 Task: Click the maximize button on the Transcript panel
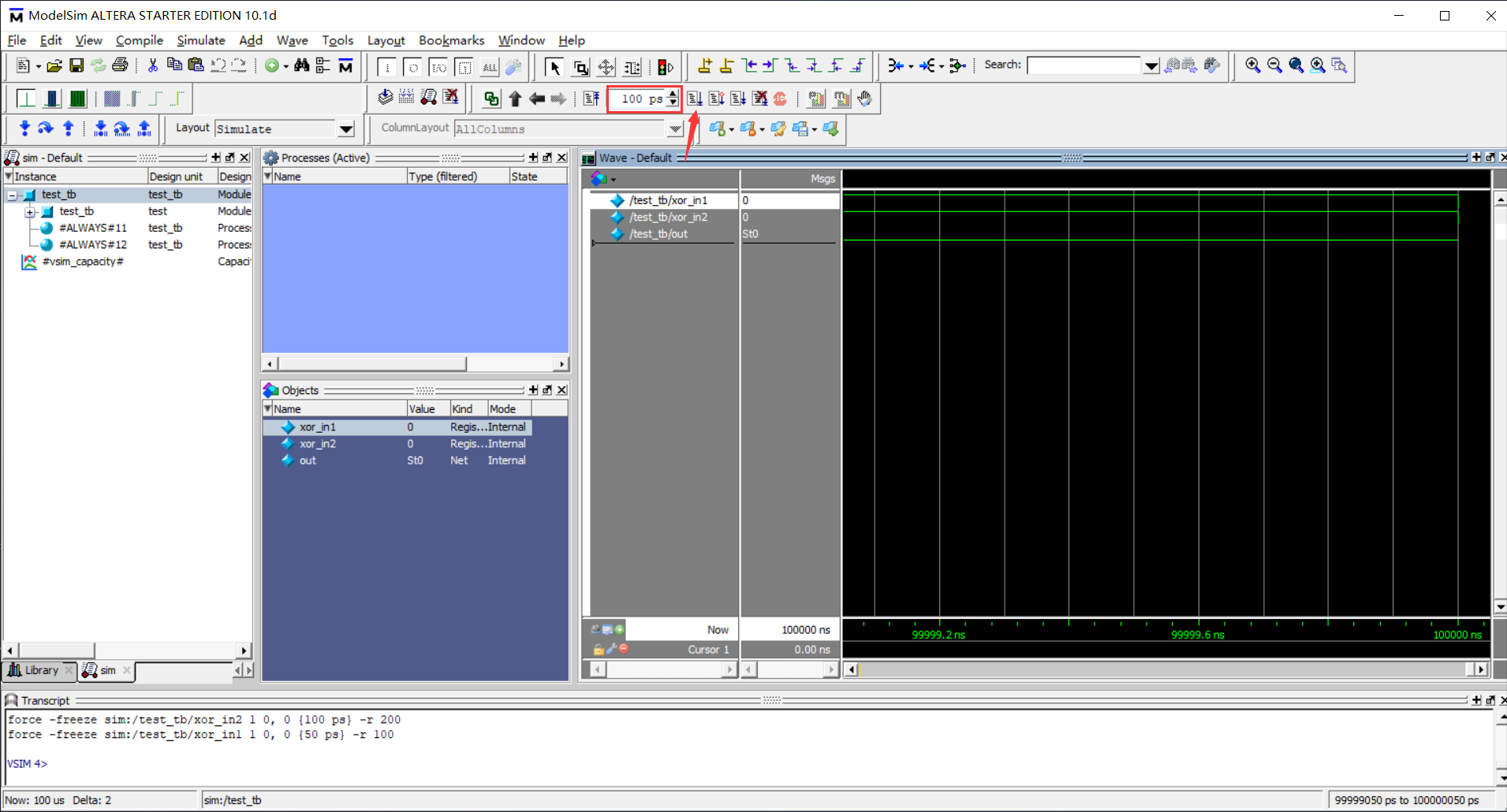click(1476, 700)
